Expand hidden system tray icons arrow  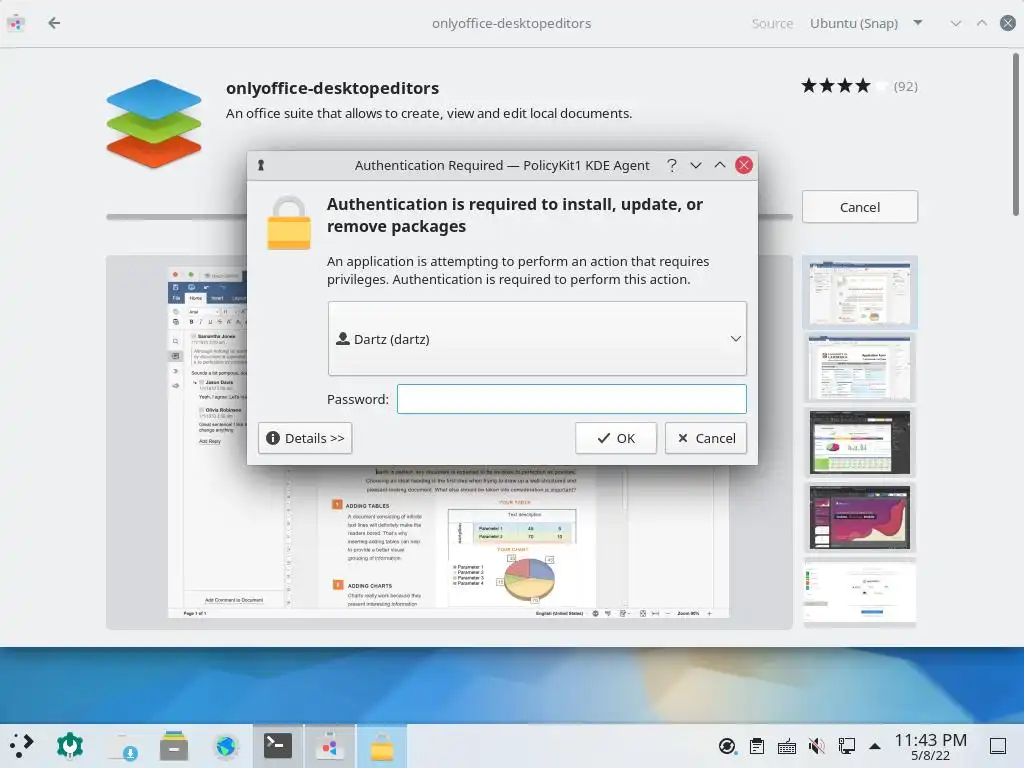[875, 746]
